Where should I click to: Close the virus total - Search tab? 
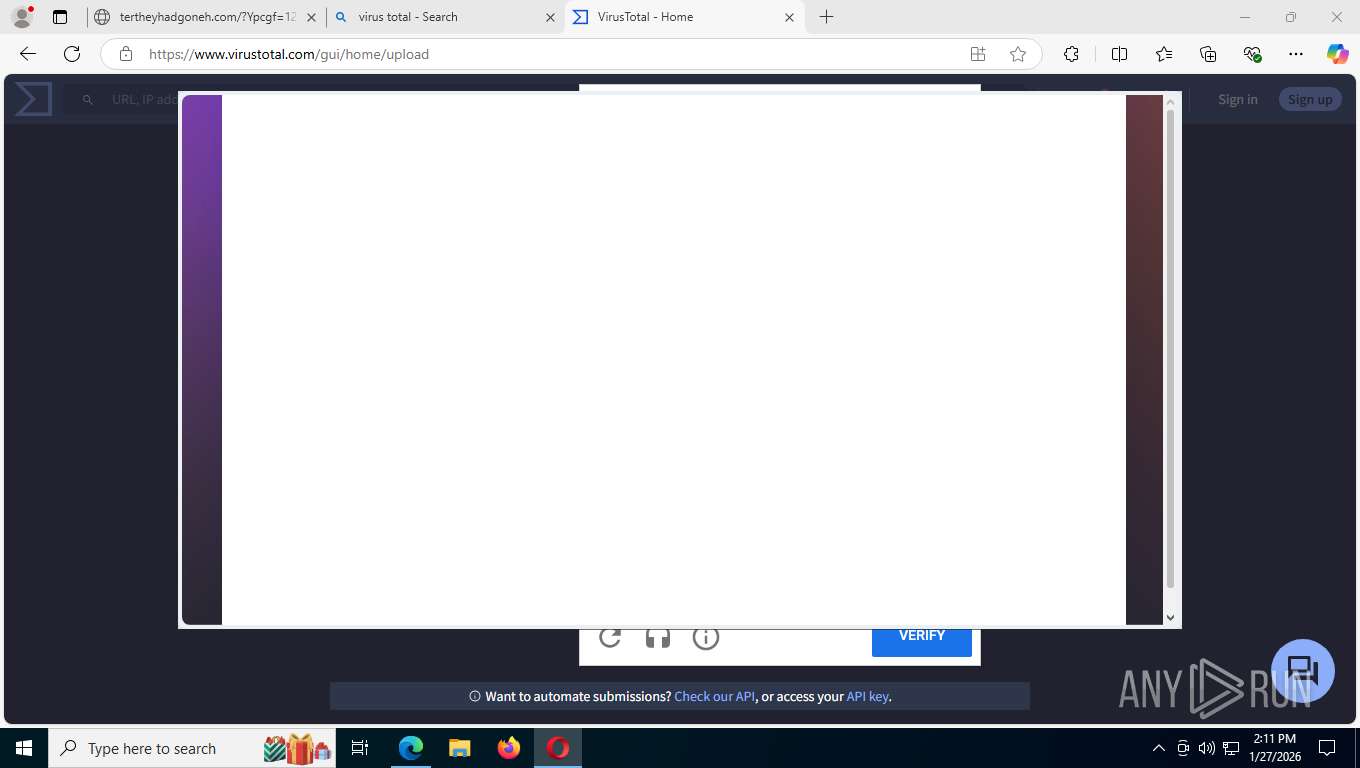550,17
